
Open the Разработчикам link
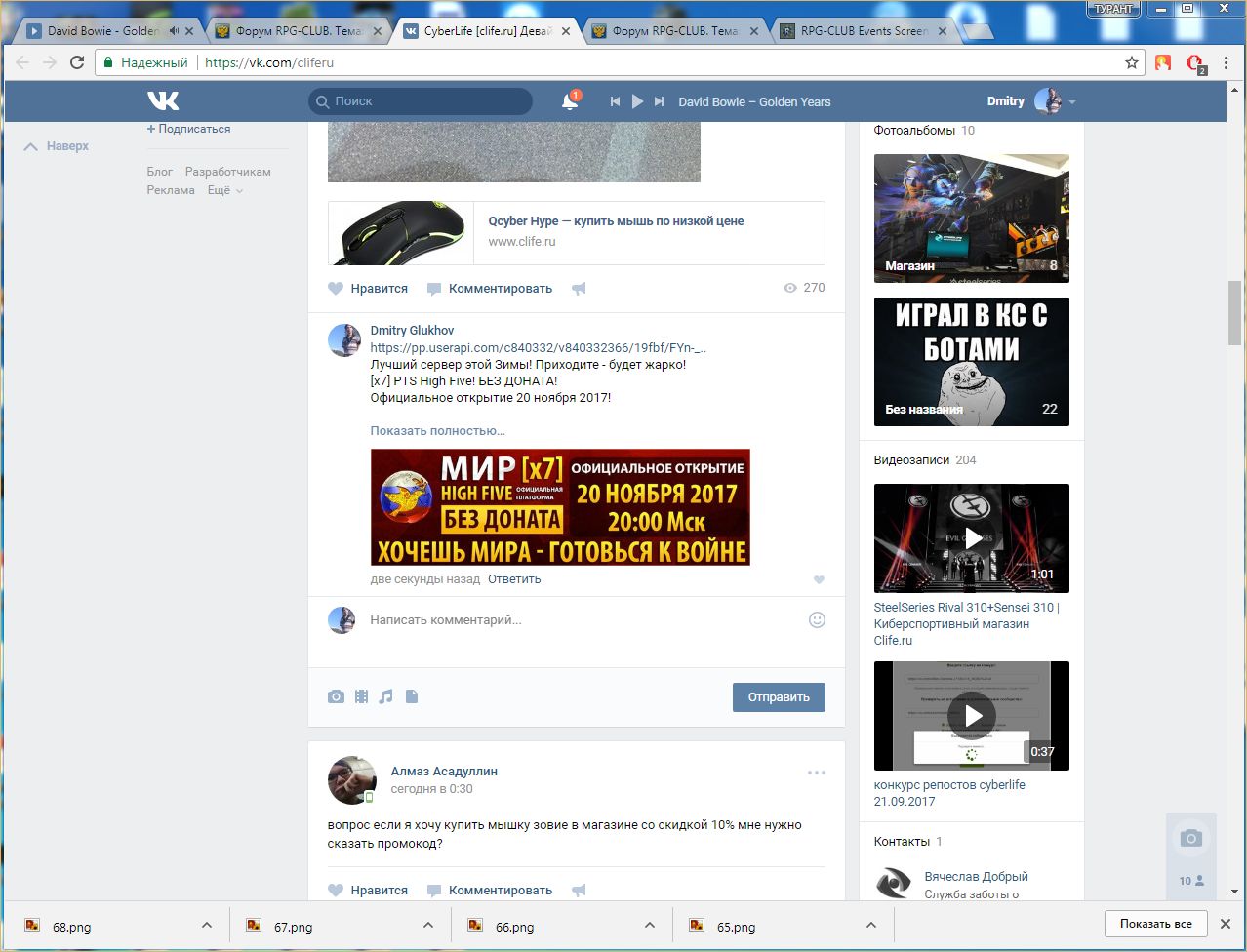pos(228,172)
